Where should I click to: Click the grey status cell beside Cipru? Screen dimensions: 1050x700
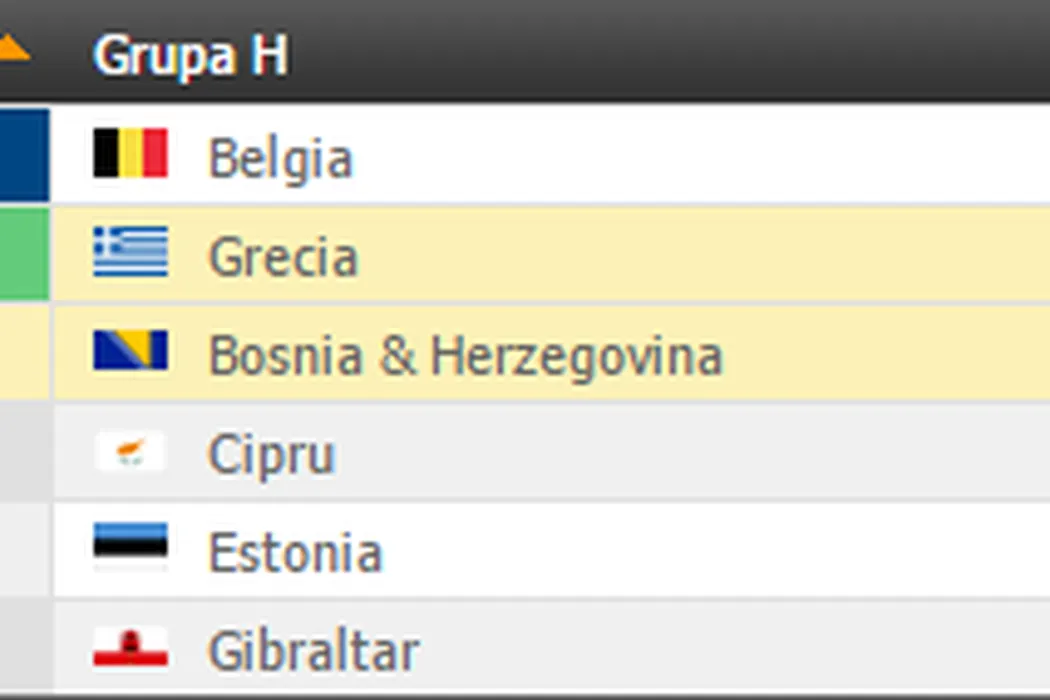(x=24, y=452)
